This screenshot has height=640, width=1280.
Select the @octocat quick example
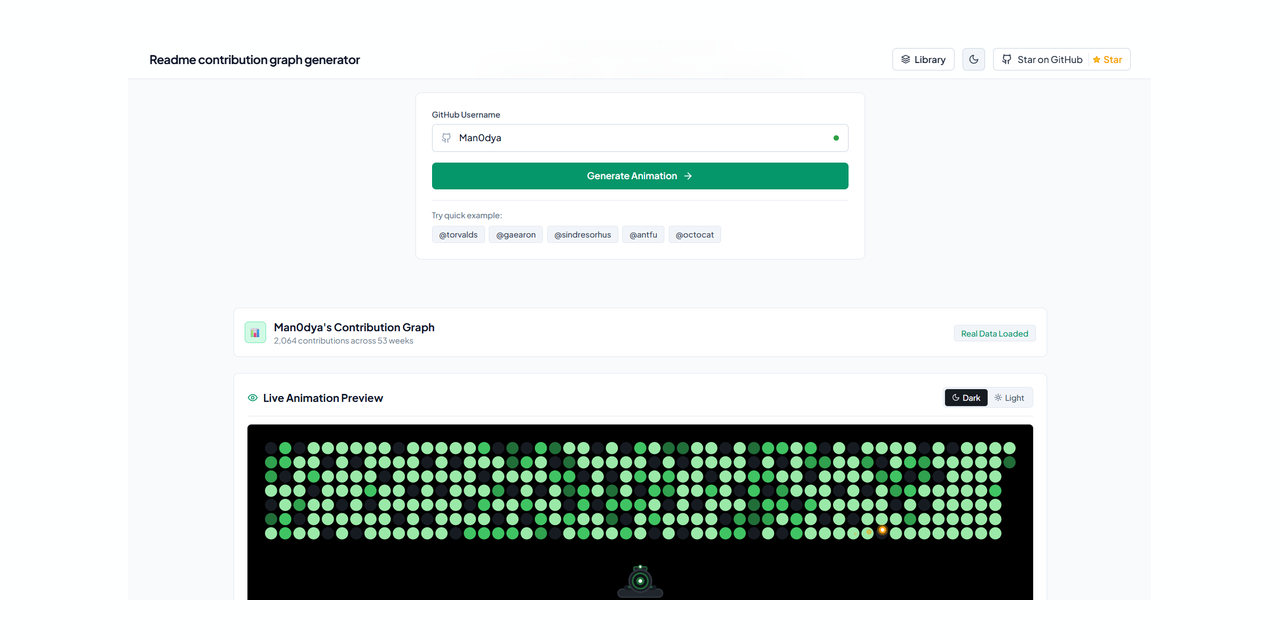pos(695,235)
